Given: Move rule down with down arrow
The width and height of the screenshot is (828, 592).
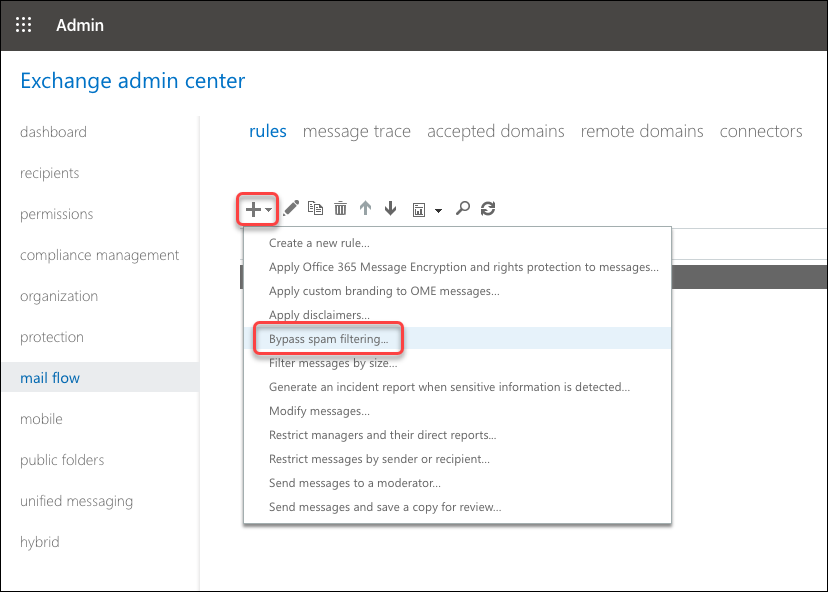Looking at the screenshot, I should pos(390,208).
